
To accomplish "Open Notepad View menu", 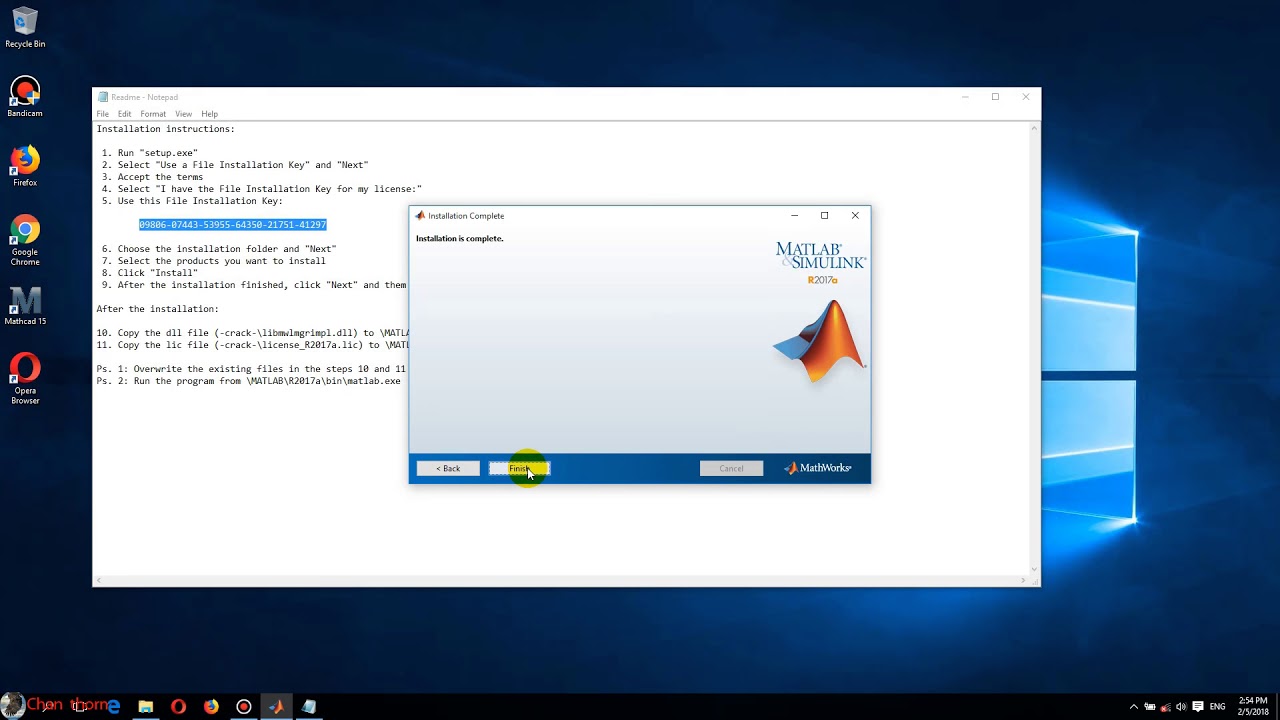I will (183, 114).
